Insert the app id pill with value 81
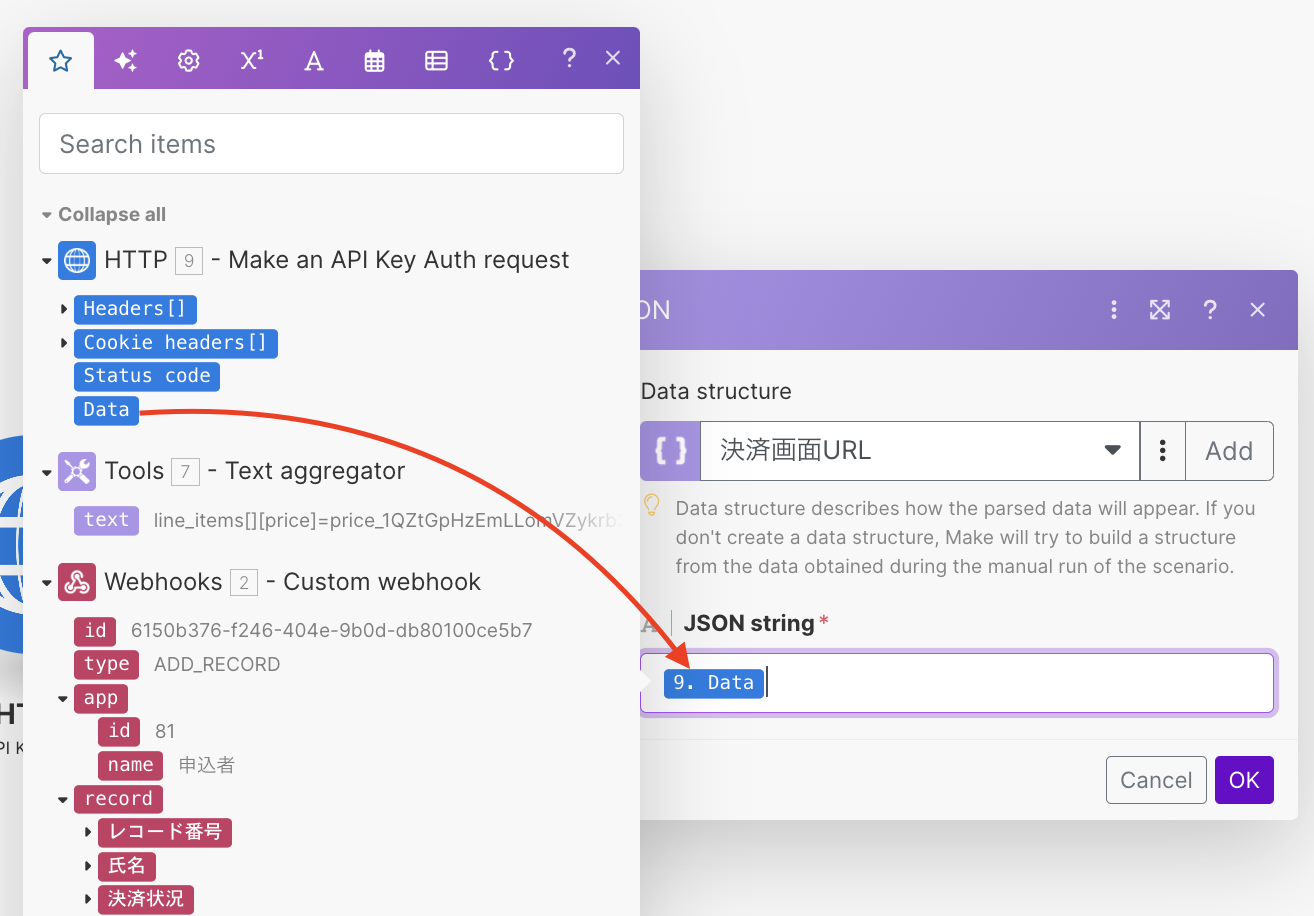Image resolution: width=1314 pixels, height=916 pixels. tap(119, 731)
